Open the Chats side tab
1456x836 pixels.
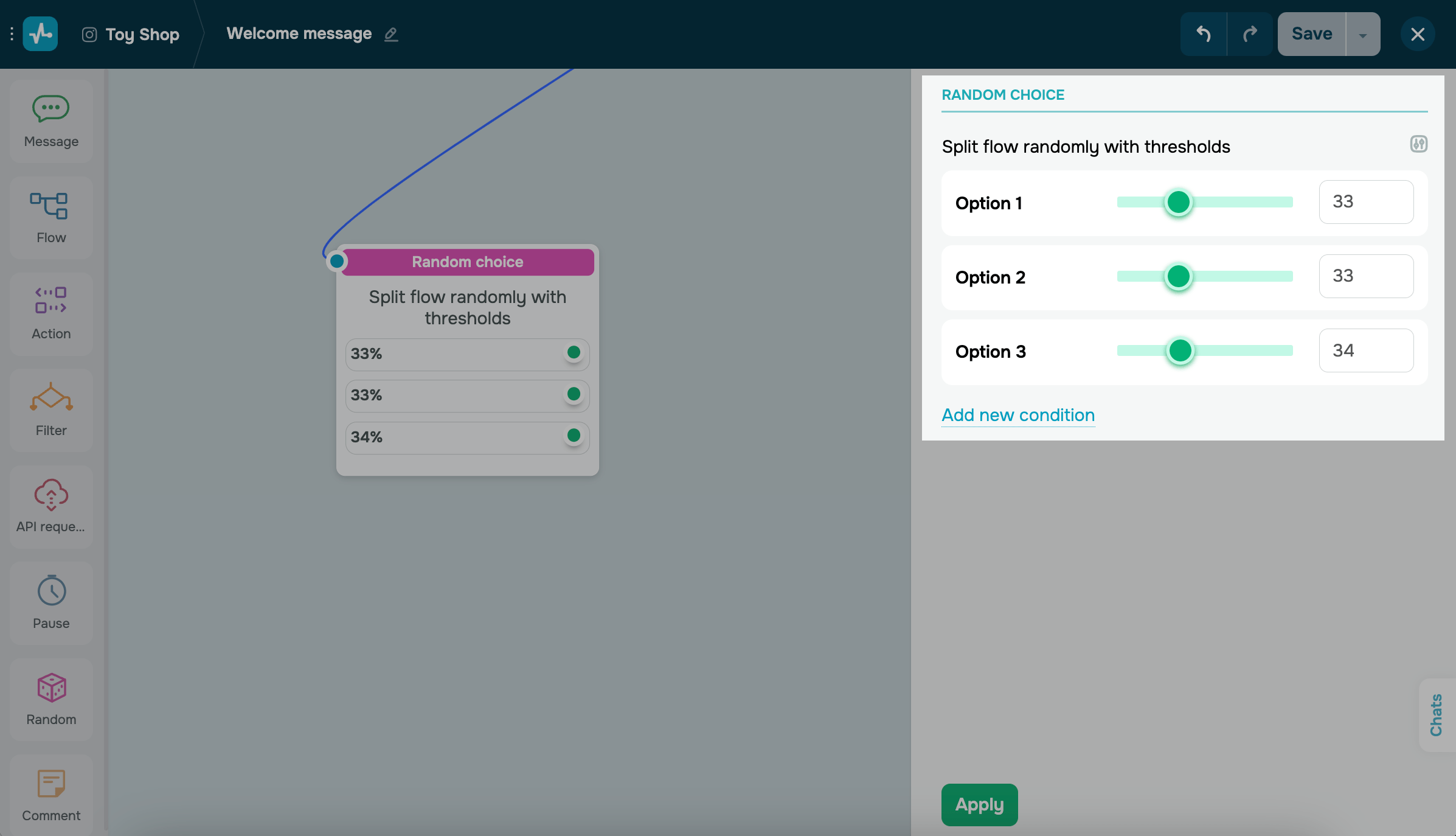click(1436, 715)
